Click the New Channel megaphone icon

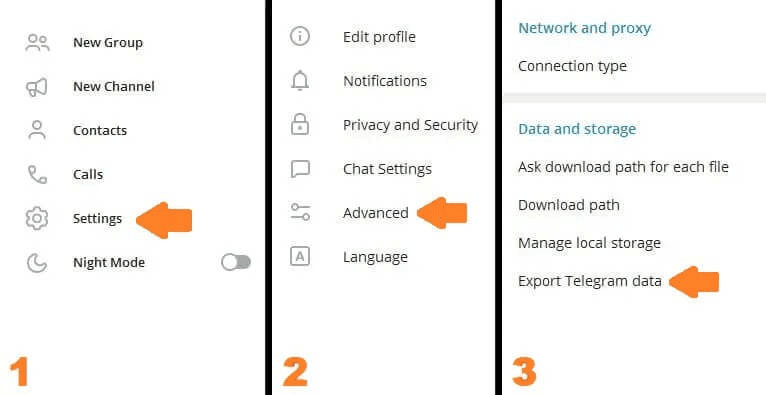[x=37, y=87]
